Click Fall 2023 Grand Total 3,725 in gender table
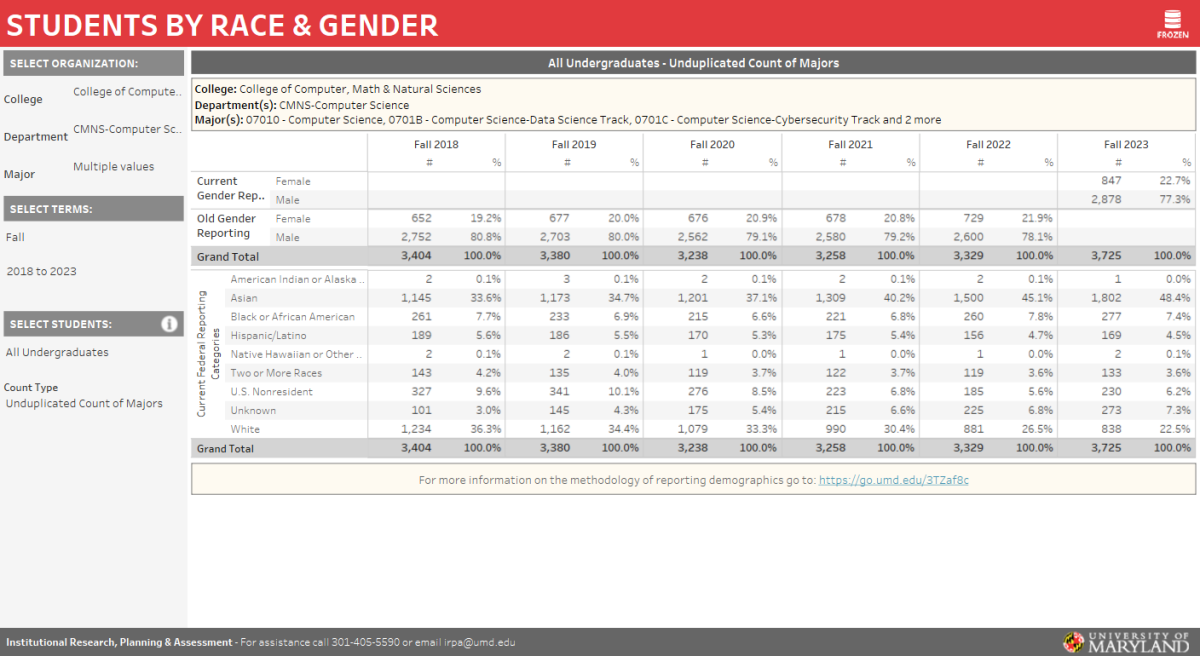This screenshot has width=1200, height=656. coord(1104,256)
